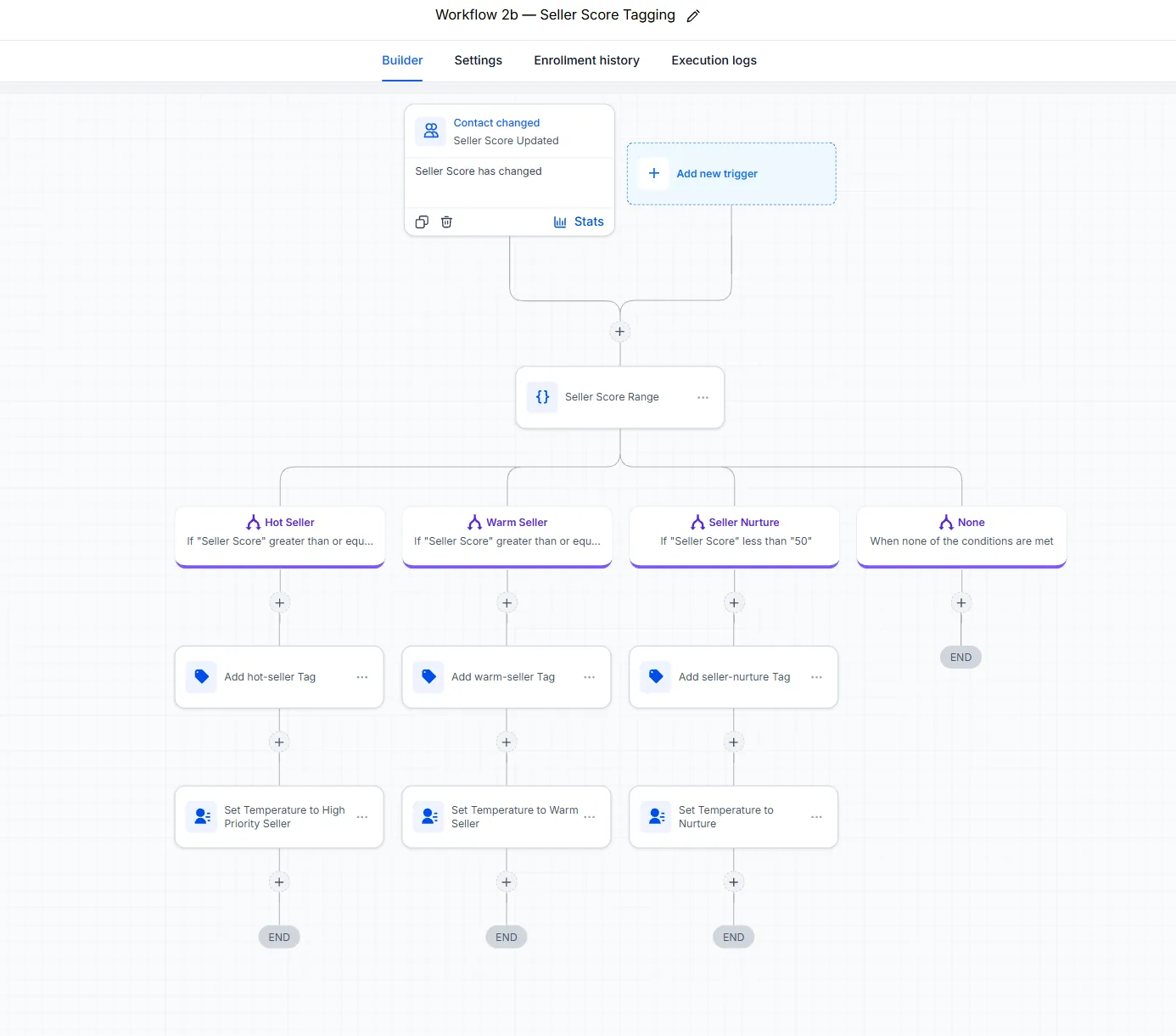Click the Seller Nurture branch icon
Image resolution: width=1176 pixels, height=1036 pixels.
click(x=697, y=523)
